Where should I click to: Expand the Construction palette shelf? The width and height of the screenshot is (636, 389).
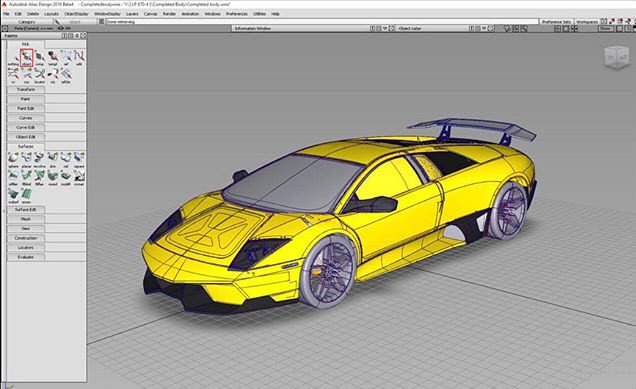click(26, 238)
